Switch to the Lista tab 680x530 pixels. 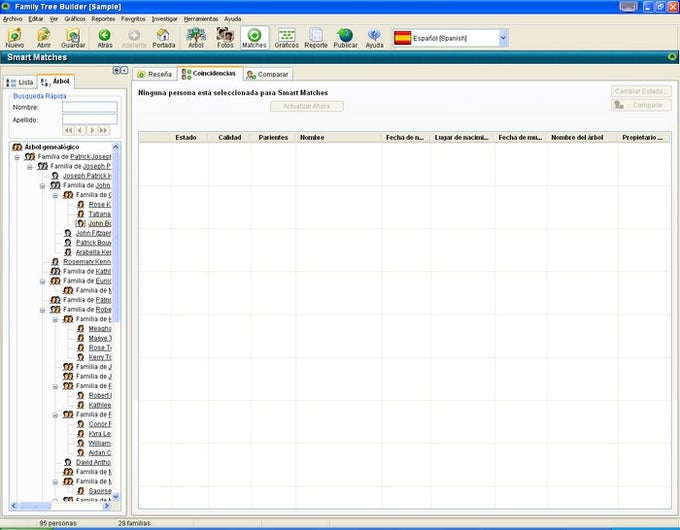[x=20, y=82]
